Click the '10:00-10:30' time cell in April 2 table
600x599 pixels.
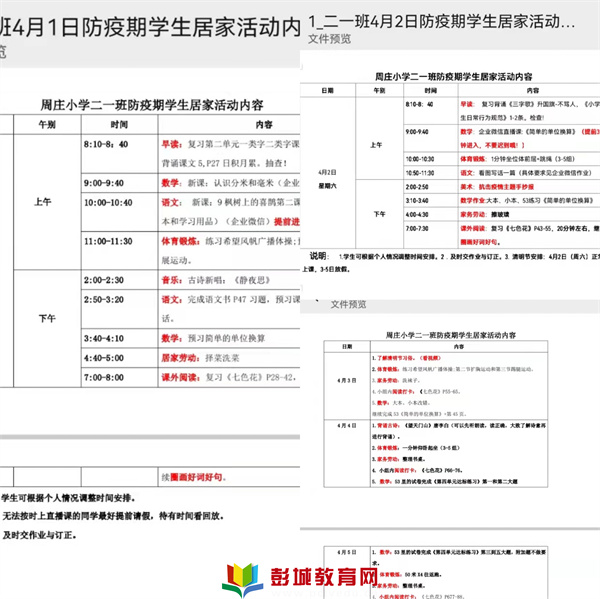coord(420,159)
